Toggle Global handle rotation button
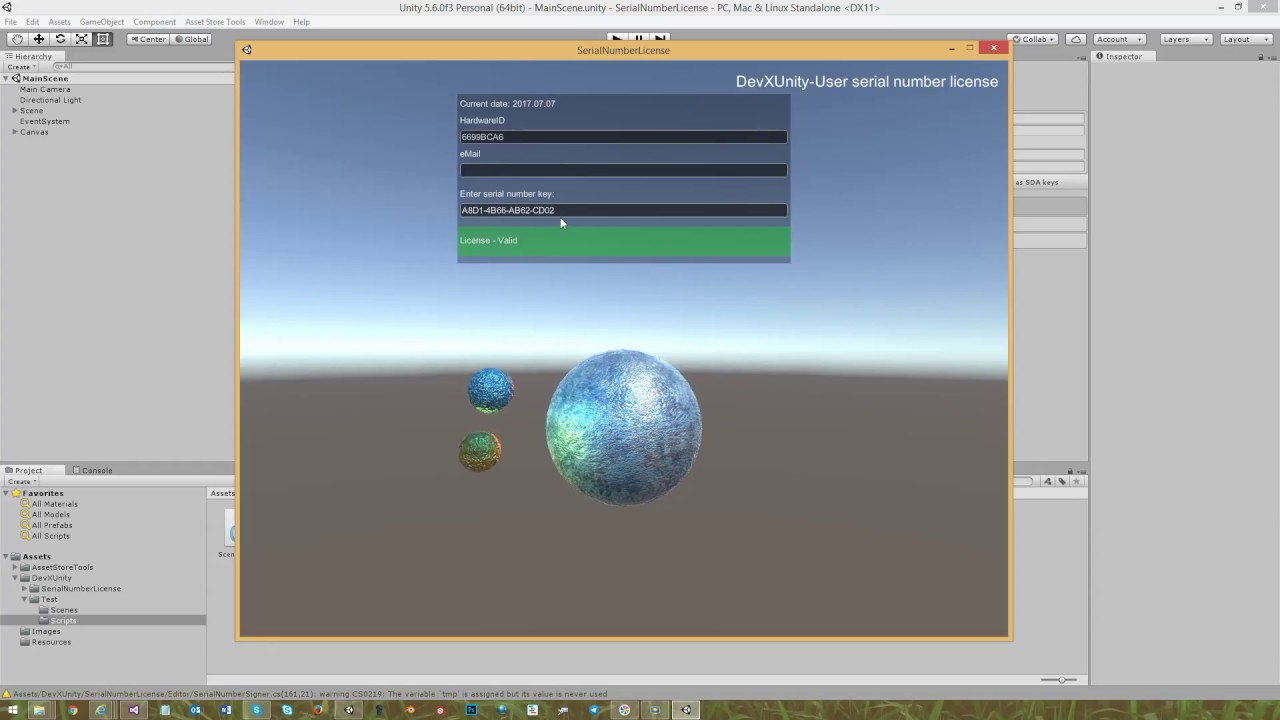This screenshot has height=720, width=1280. [191, 39]
